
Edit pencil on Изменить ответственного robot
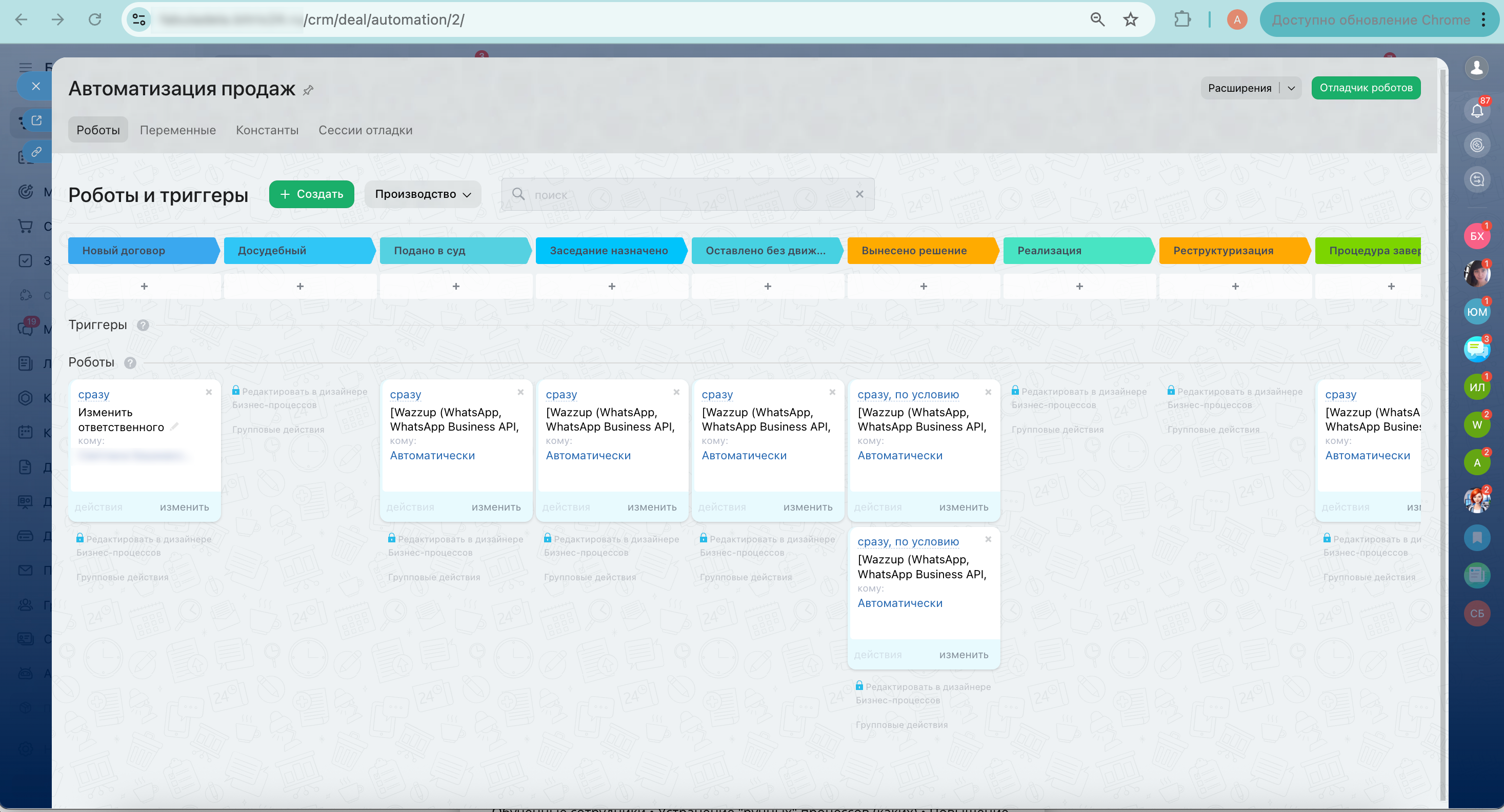click(x=174, y=427)
